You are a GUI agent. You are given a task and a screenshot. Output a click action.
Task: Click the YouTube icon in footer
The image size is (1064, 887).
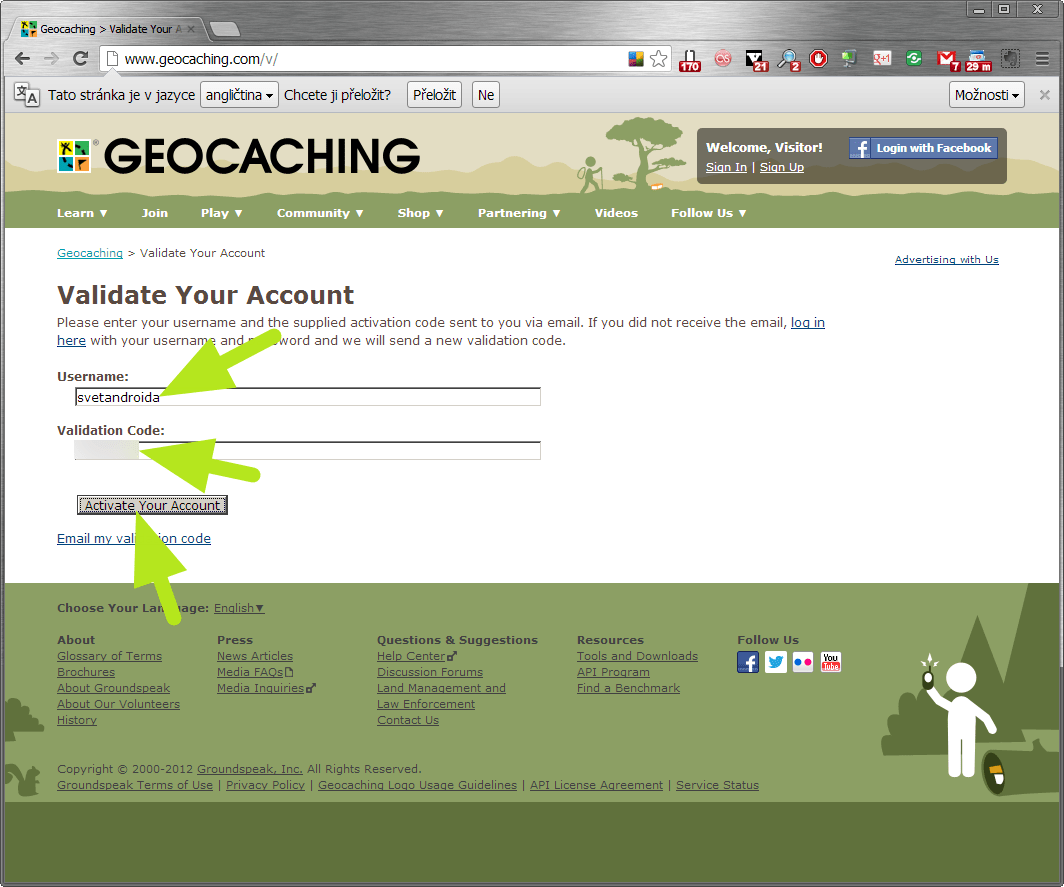[x=830, y=662]
